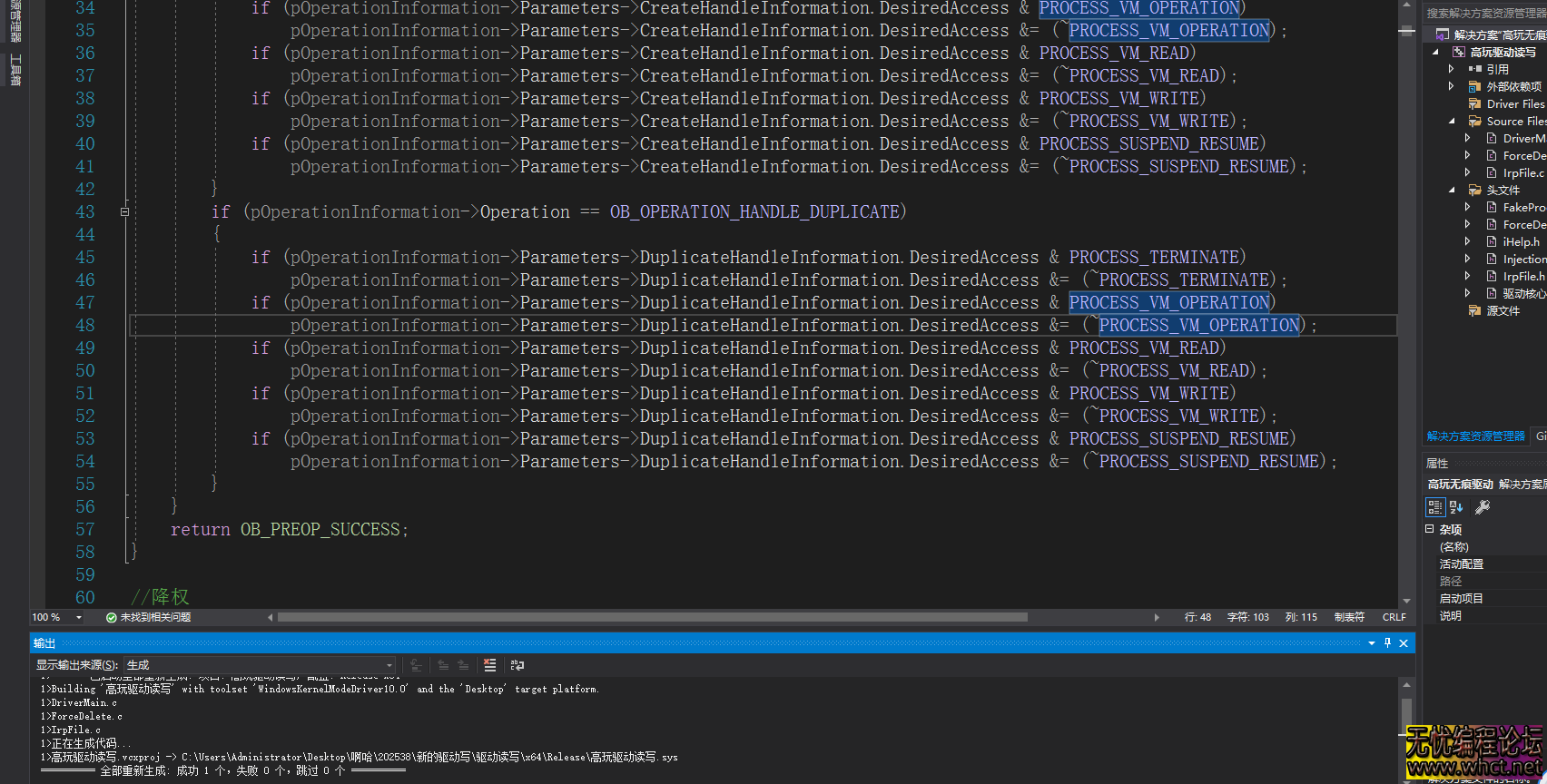Click the green no-issues-found check icon
Image resolution: width=1547 pixels, height=784 pixels.
click(112, 617)
